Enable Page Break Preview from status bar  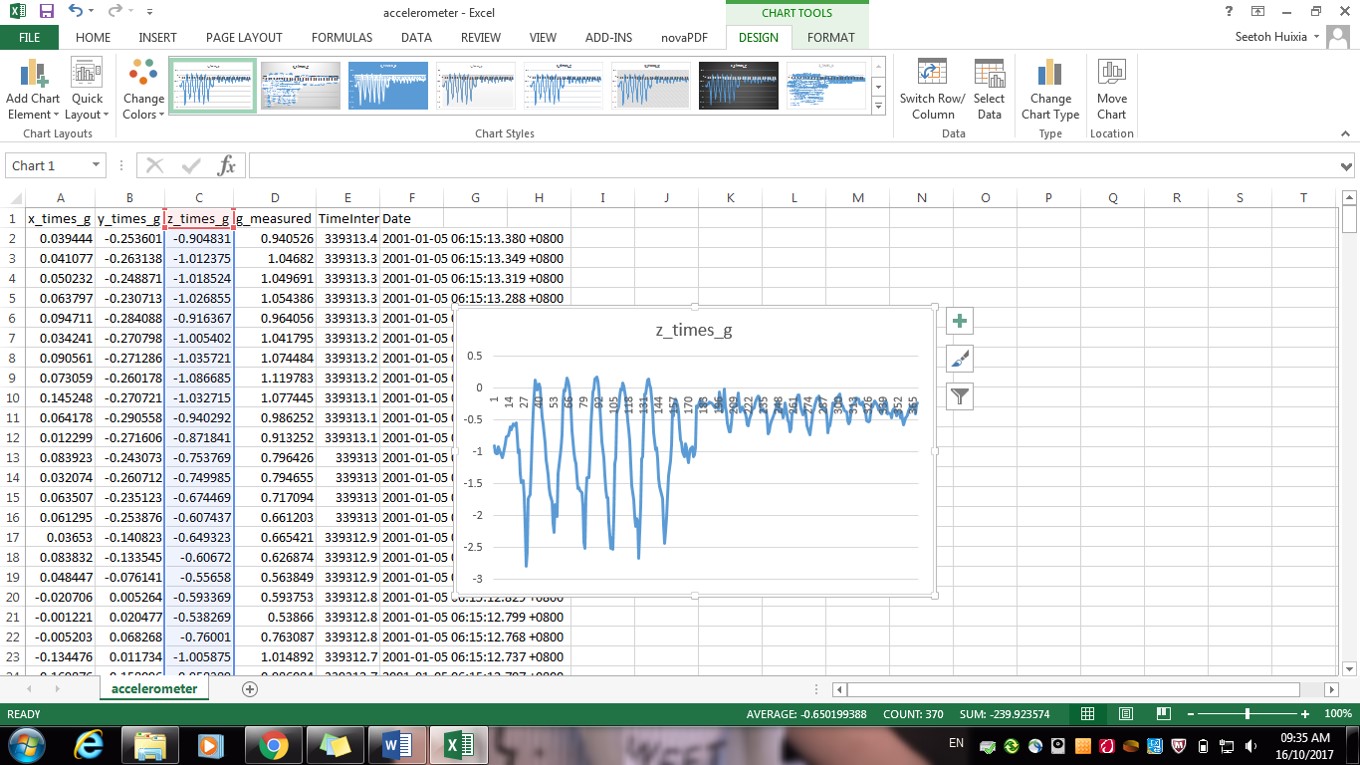coord(1163,713)
